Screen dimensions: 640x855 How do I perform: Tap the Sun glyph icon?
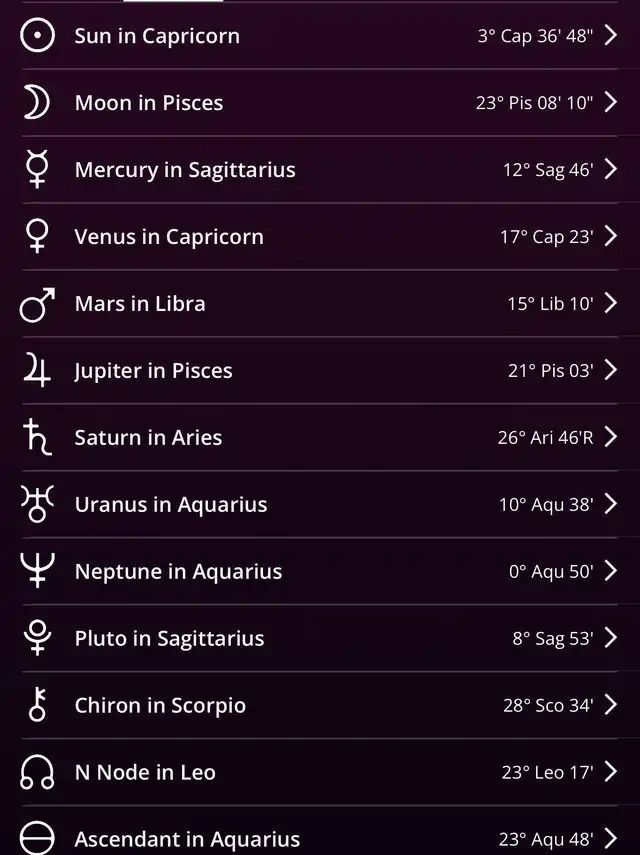pos(37,35)
